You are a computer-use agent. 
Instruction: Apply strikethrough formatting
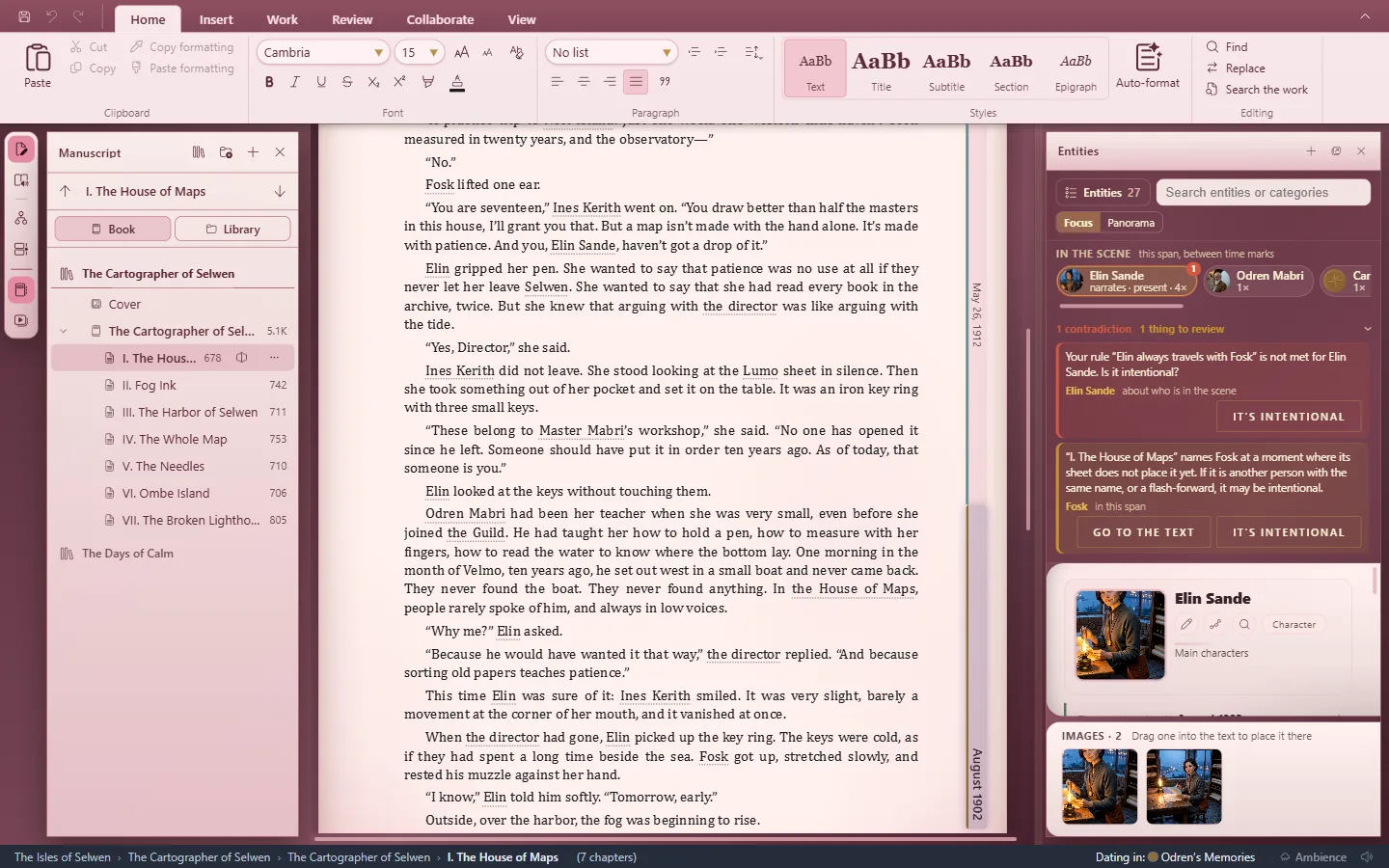pos(347,82)
